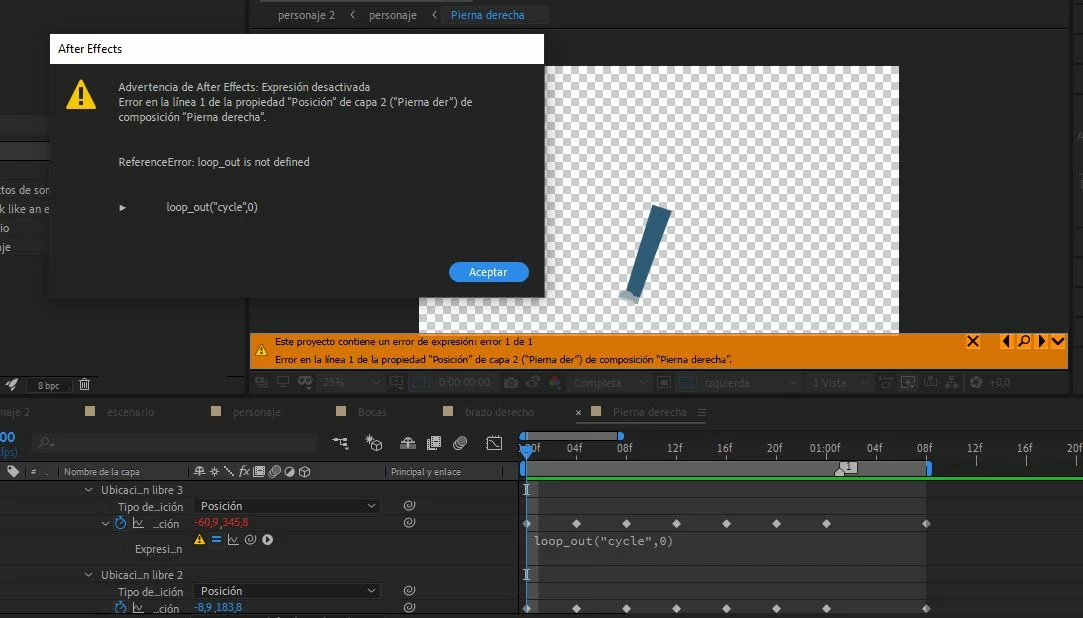Dismiss the orange expression error banner
The width and height of the screenshot is (1083, 618).
click(972, 341)
